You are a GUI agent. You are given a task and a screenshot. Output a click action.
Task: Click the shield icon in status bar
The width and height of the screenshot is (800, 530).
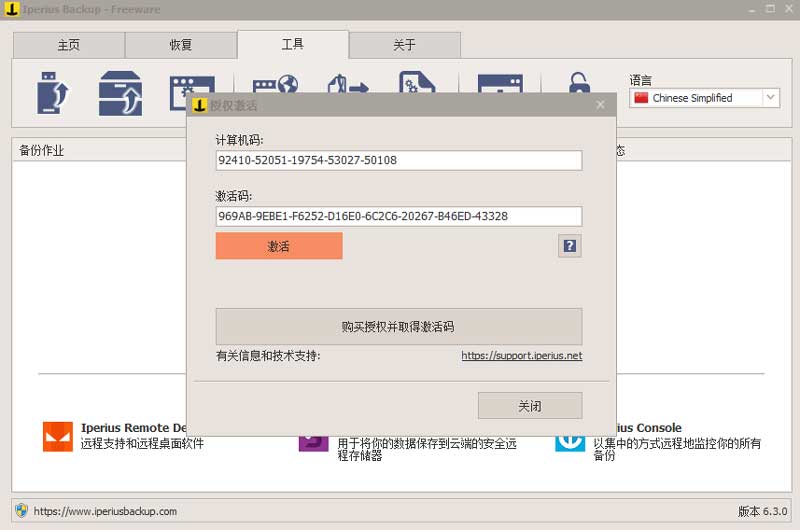coord(21,511)
